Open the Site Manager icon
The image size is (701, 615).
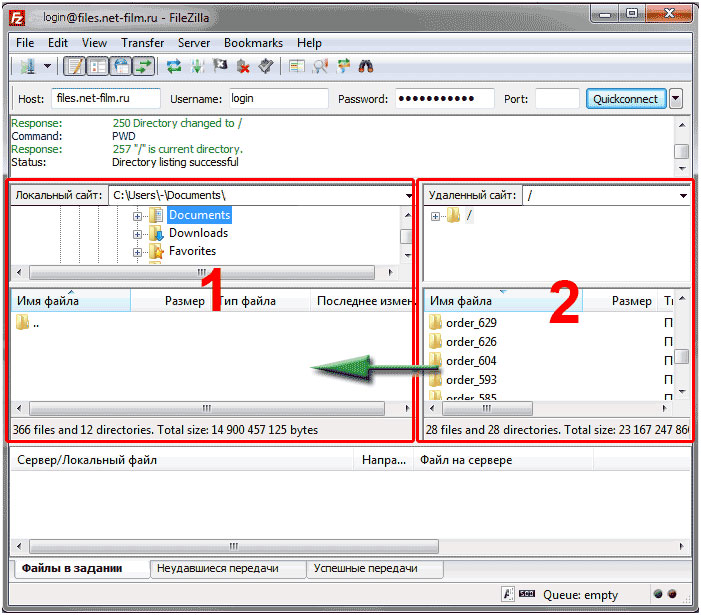[28, 67]
